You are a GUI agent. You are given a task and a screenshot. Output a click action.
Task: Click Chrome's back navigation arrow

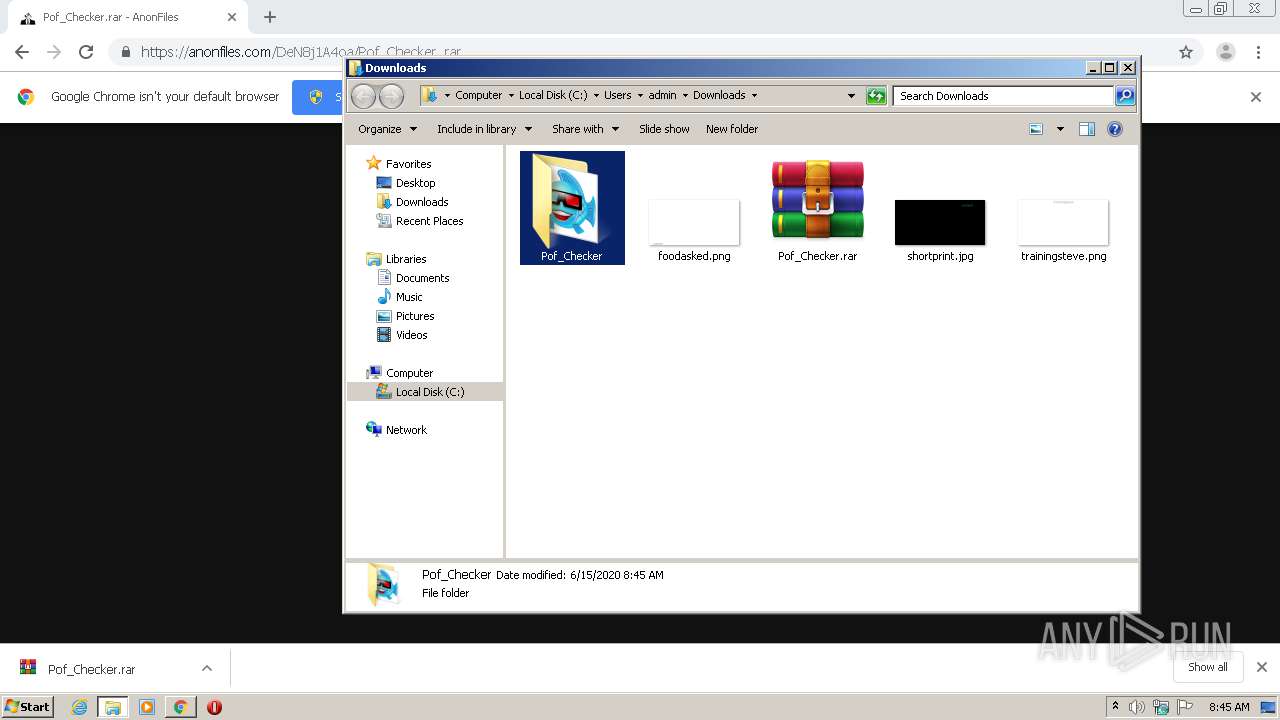coord(22,52)
